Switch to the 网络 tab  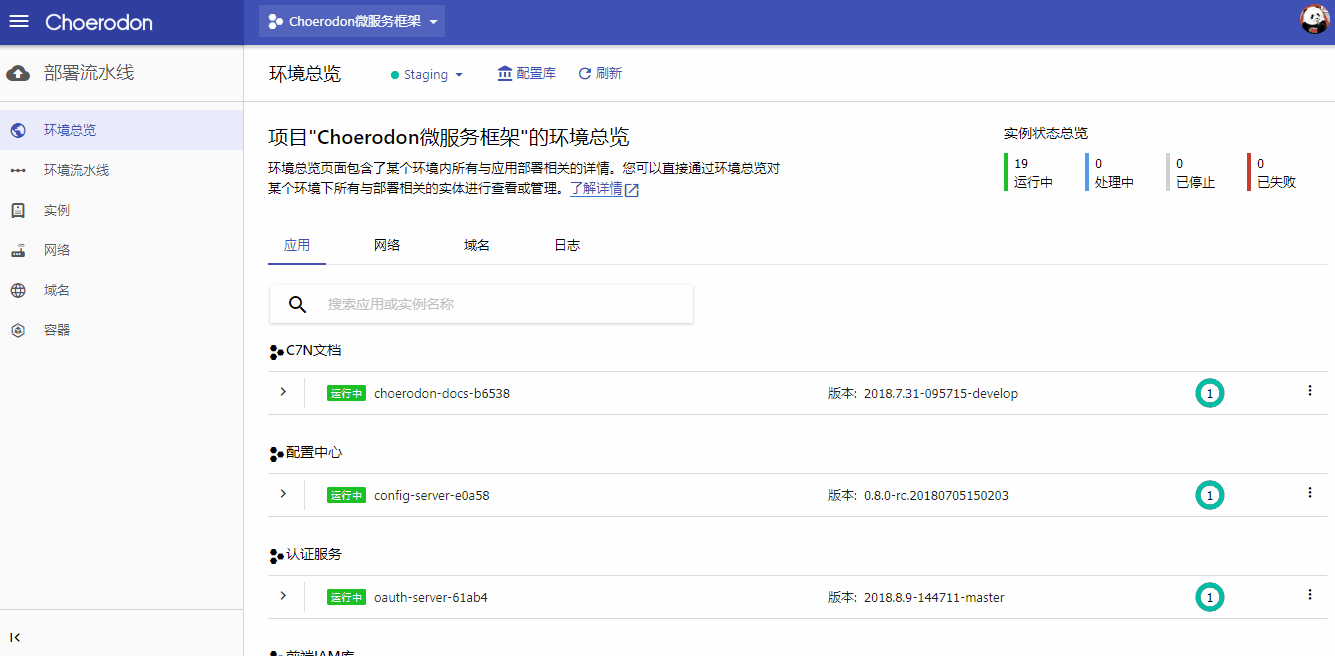coord(387,245)
